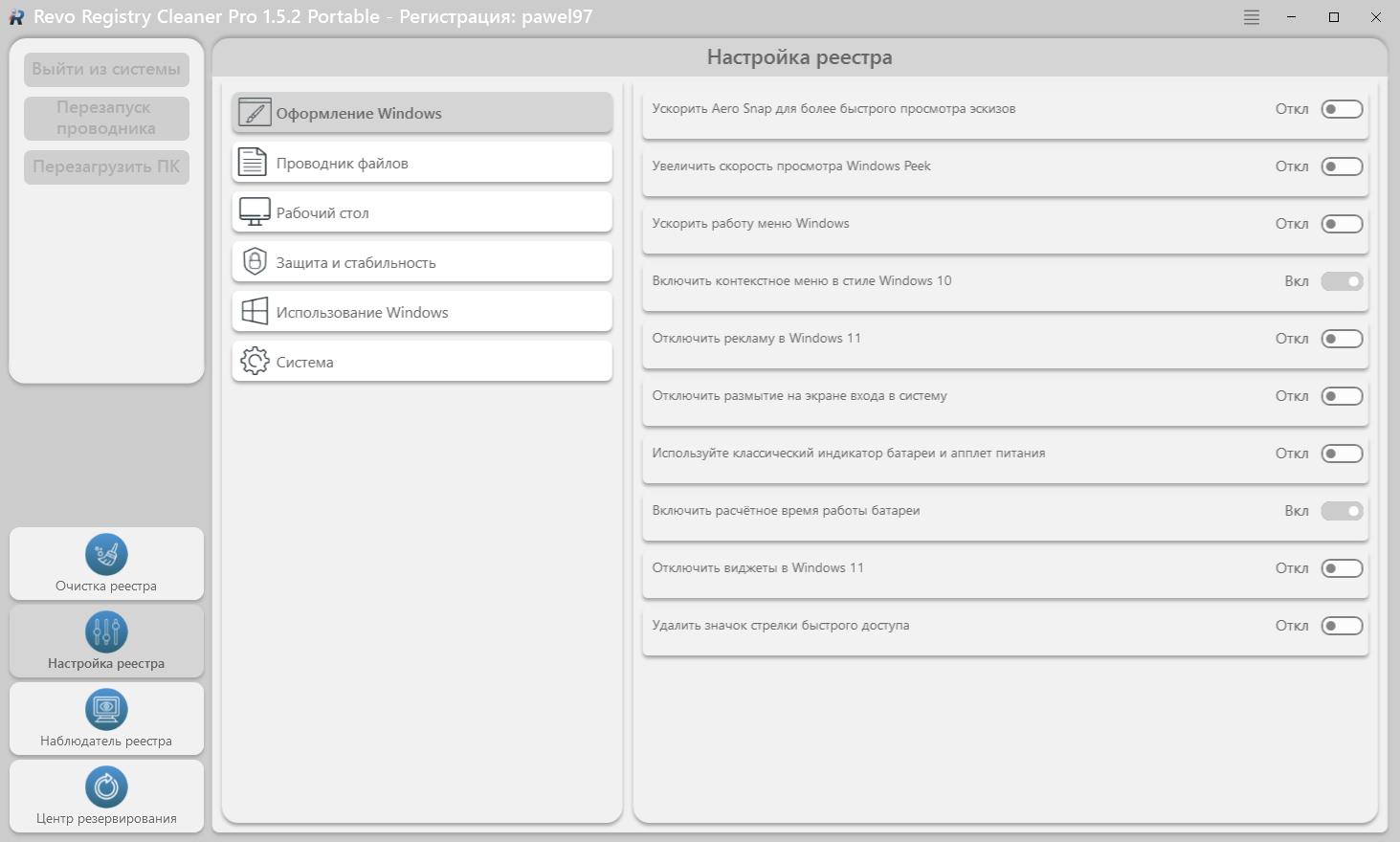The width and height of the screenshot is (1400, 842).
Task: Click the registry watcher monitor icon
Action: (x=106, y=709)
